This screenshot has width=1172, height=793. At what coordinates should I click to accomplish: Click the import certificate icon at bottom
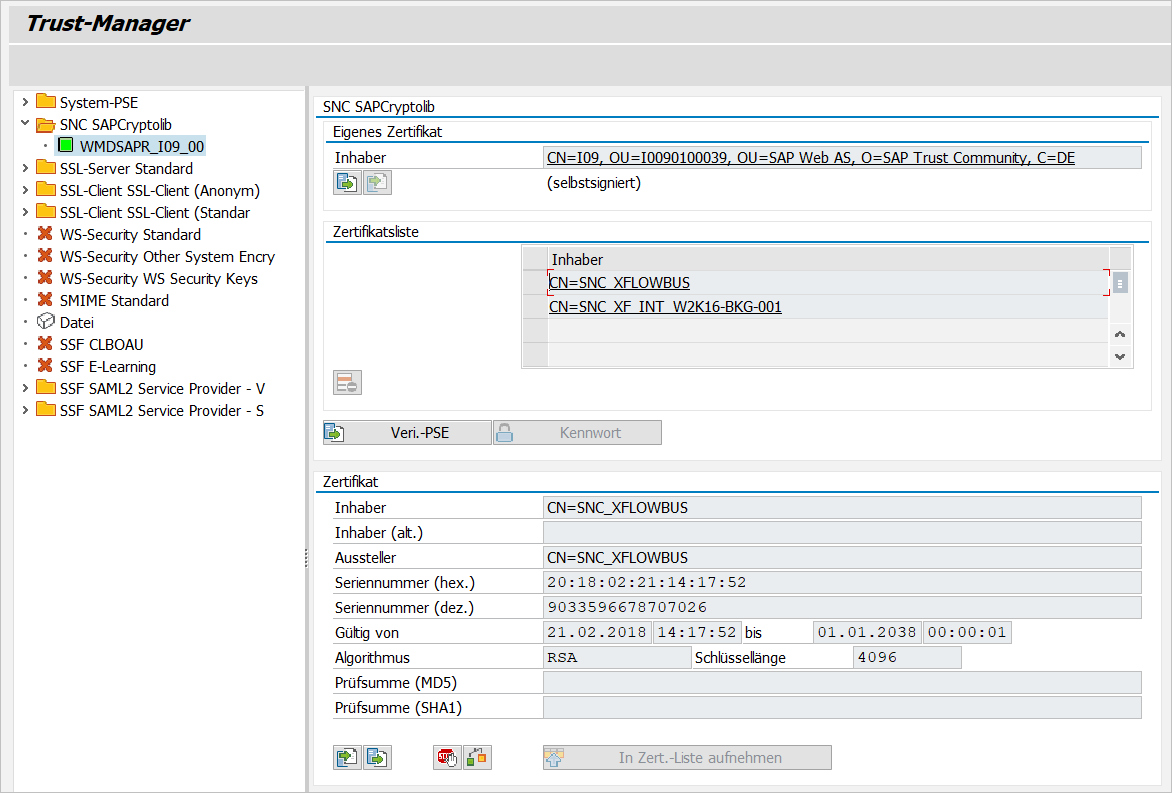click(347, 758)
